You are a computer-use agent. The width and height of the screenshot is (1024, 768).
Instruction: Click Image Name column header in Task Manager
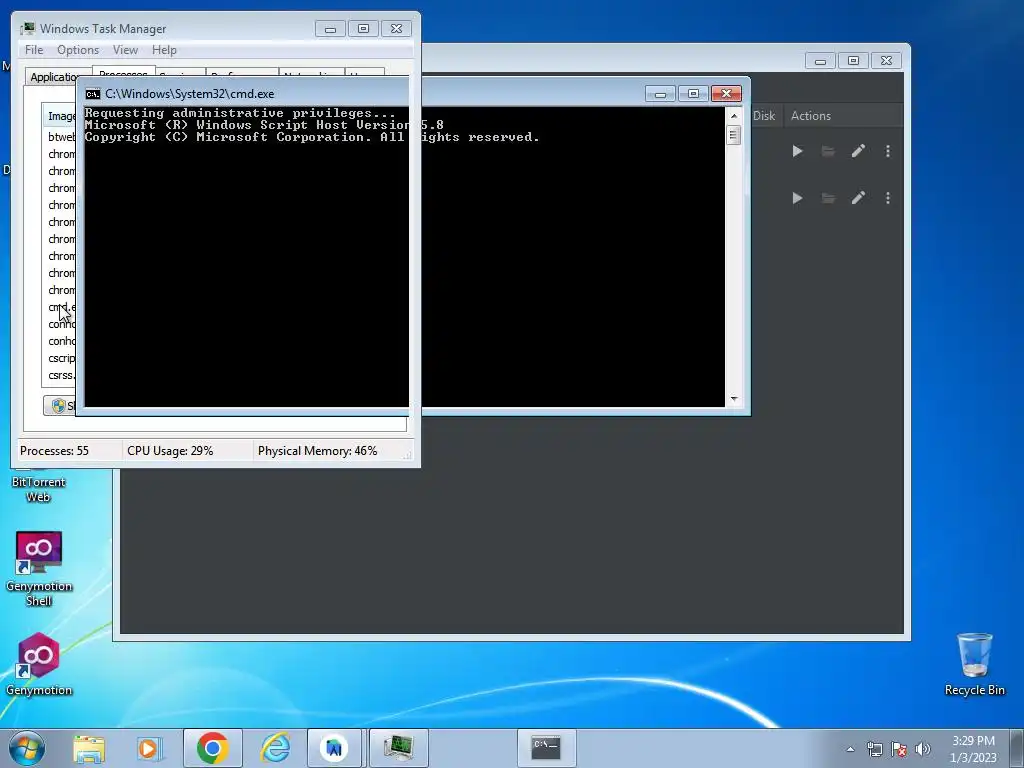click(60, 116)
